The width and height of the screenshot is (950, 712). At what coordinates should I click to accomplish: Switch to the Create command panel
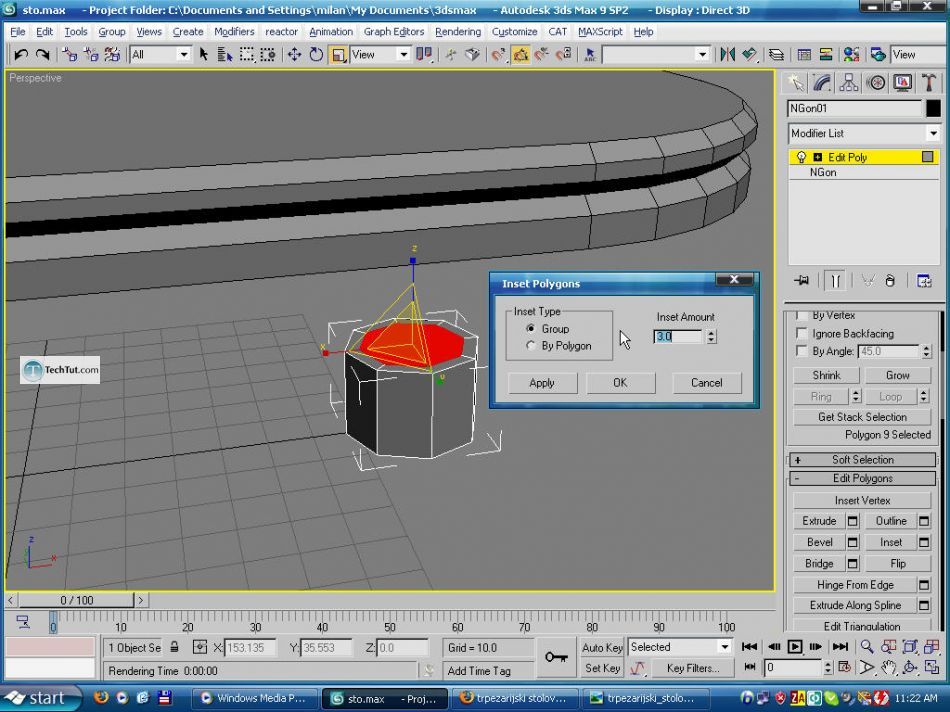pyautogui.click(x=795, y=82)
